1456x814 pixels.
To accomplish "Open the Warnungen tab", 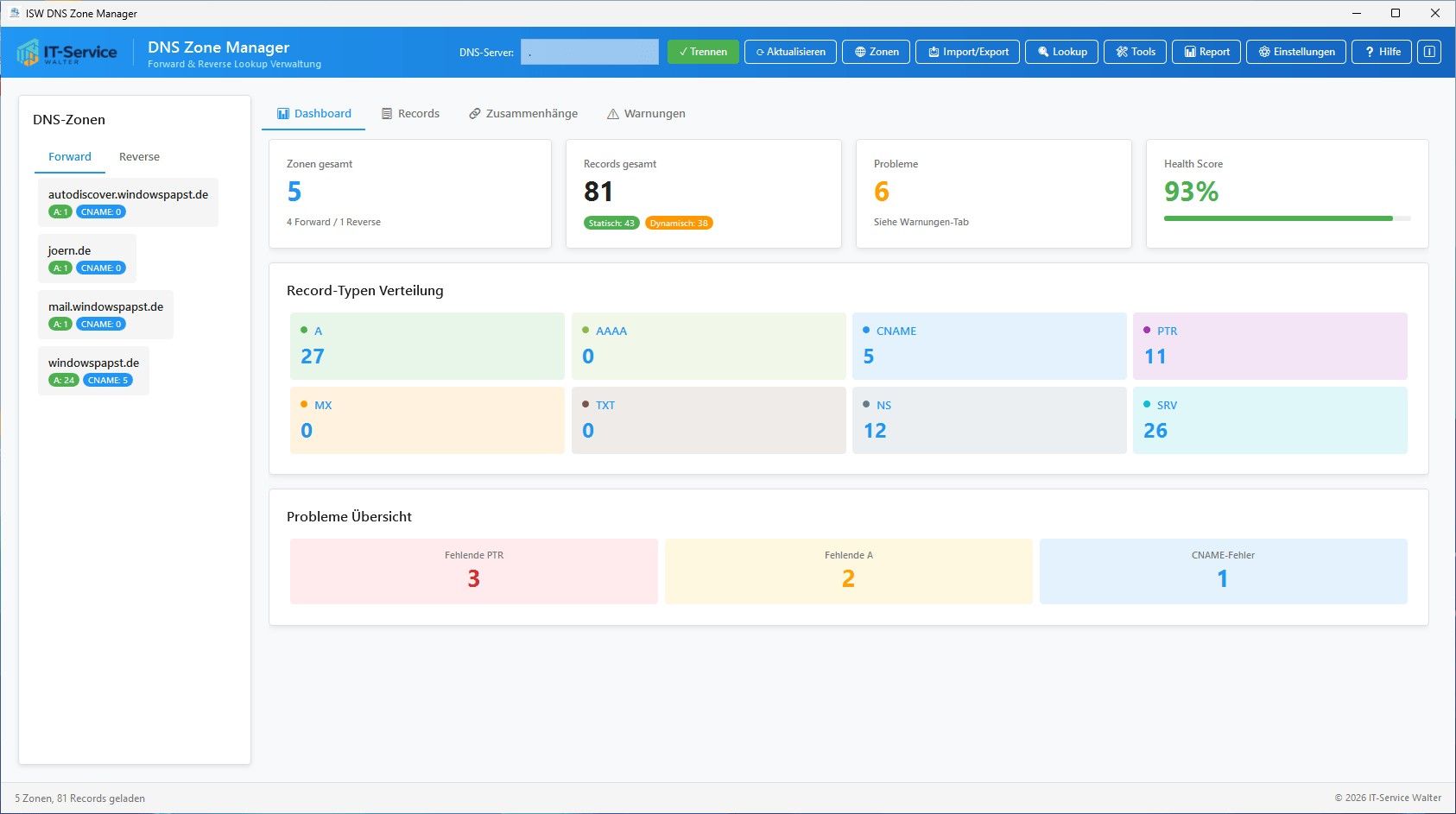I will (646, 114).
